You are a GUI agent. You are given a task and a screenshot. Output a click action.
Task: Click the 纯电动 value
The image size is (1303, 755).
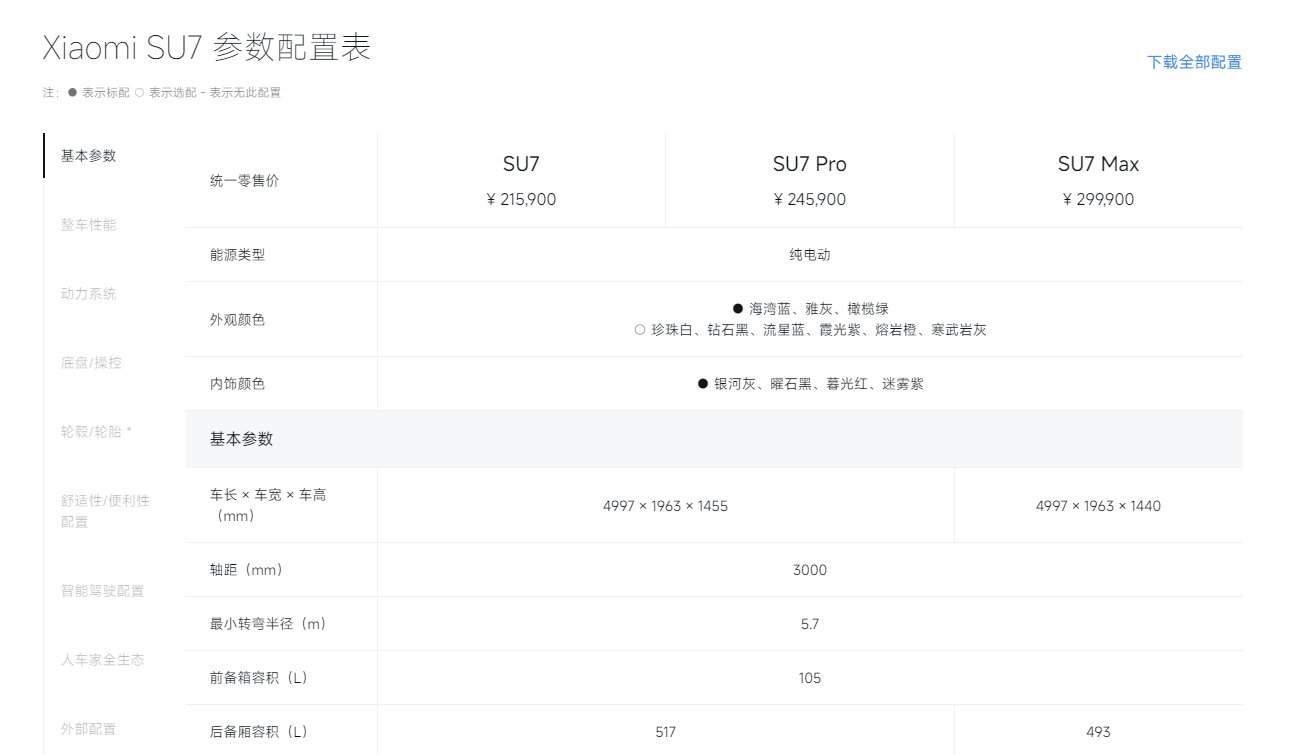click(x=810, y=255)
